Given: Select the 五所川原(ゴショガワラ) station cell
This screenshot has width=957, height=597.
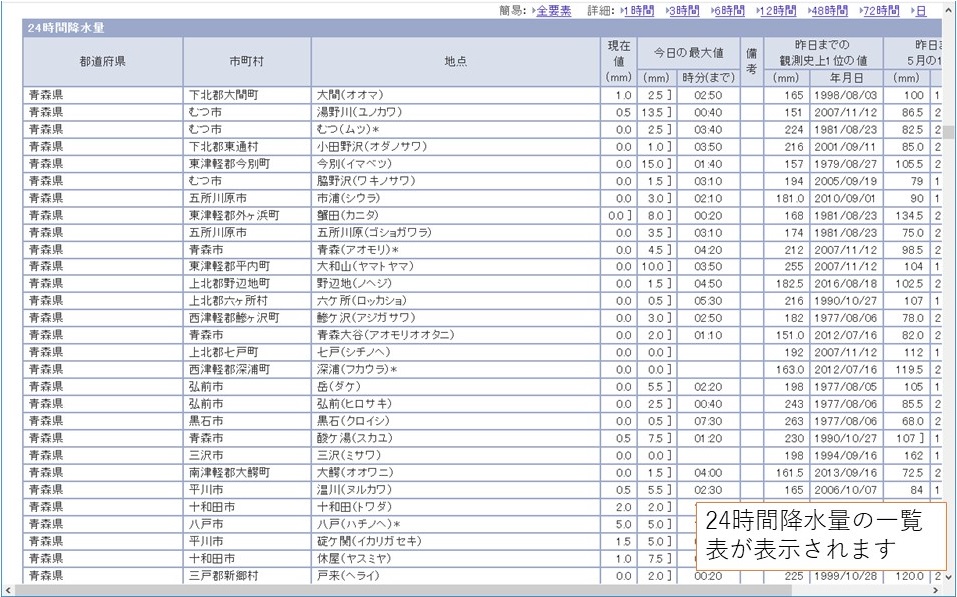Looking at the screenshot, I should [455, 232].
